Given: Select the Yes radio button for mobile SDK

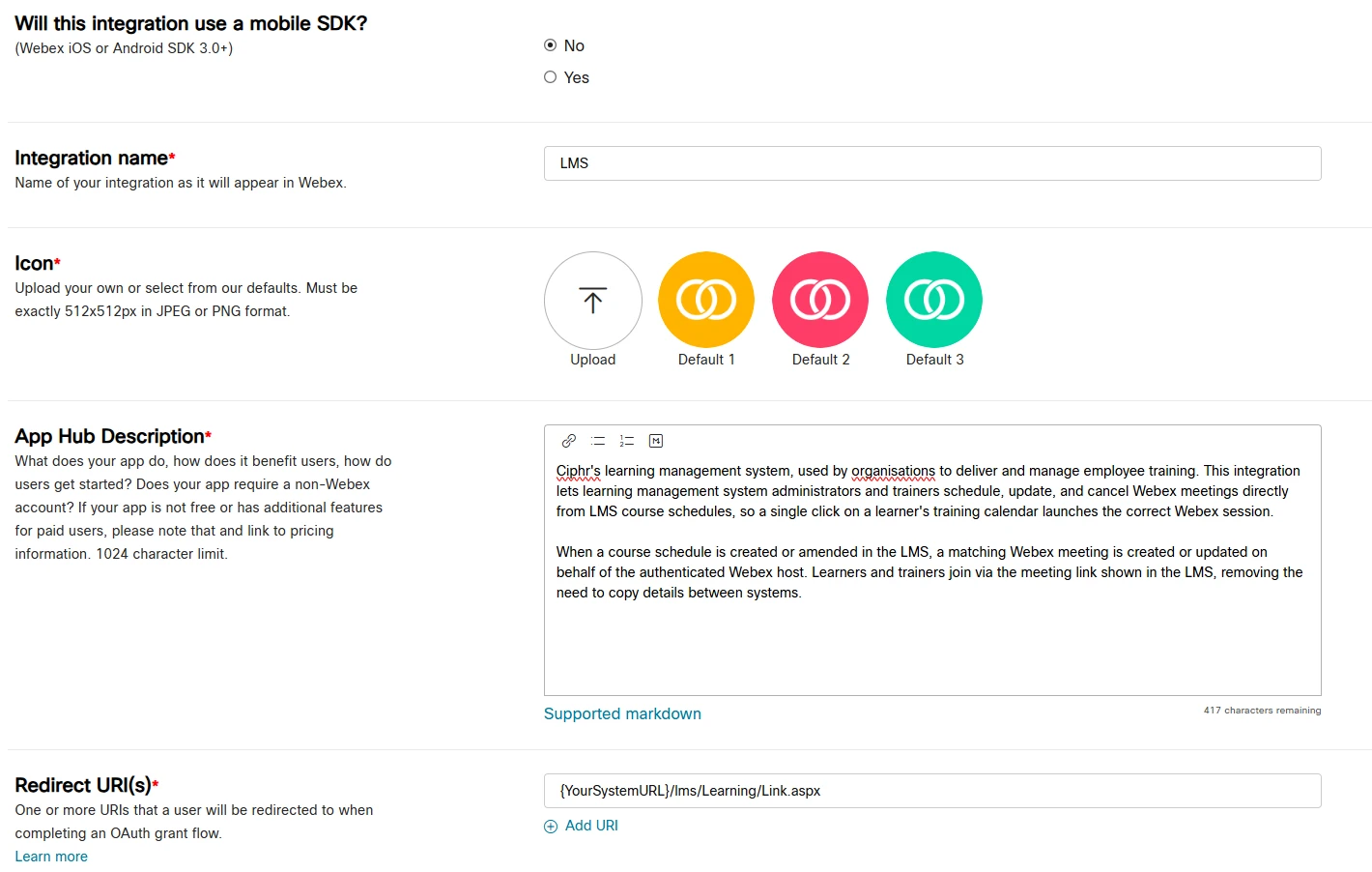Looking at the screenshot, I should pos(550,77).
